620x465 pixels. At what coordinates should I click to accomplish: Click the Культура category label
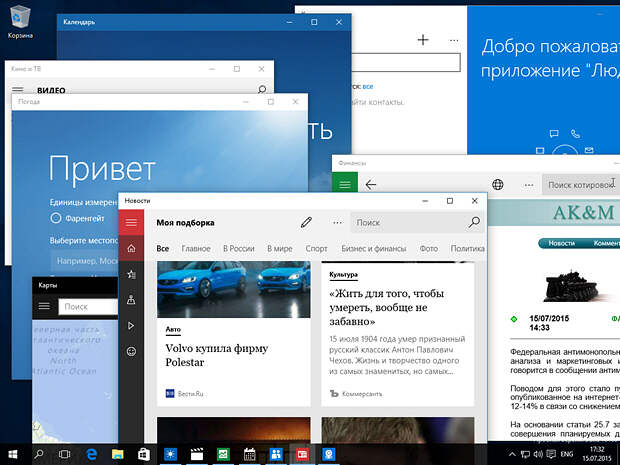coord(343,274)
